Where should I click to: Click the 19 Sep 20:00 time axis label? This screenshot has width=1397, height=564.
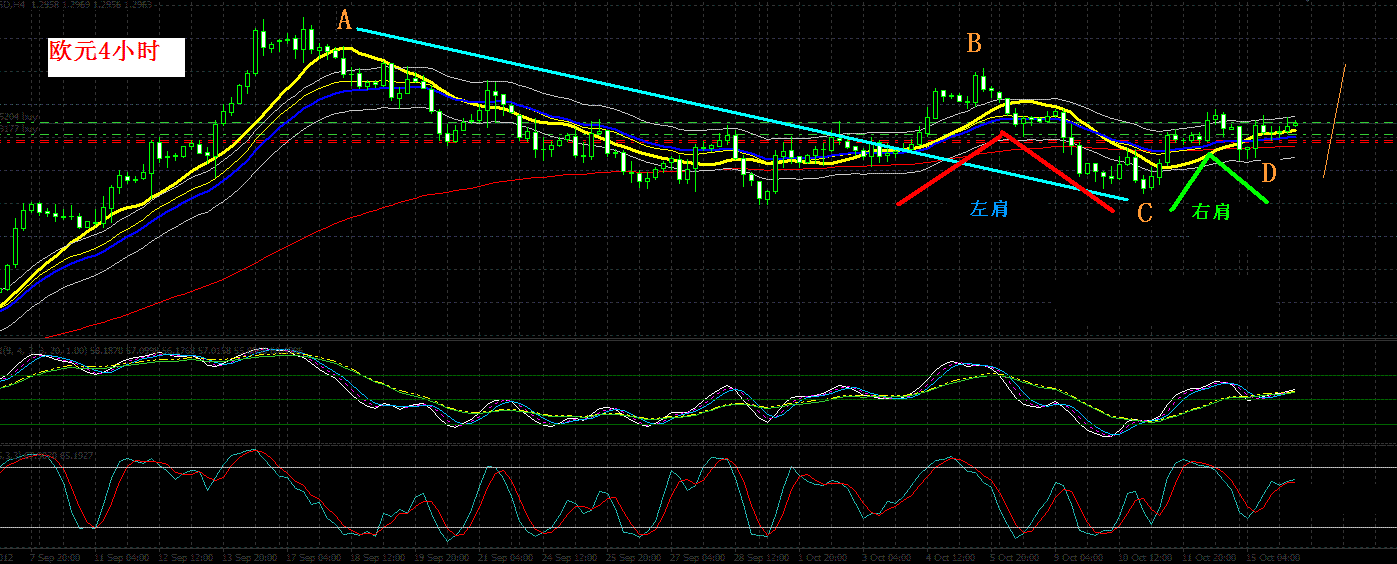click(441, 556)
